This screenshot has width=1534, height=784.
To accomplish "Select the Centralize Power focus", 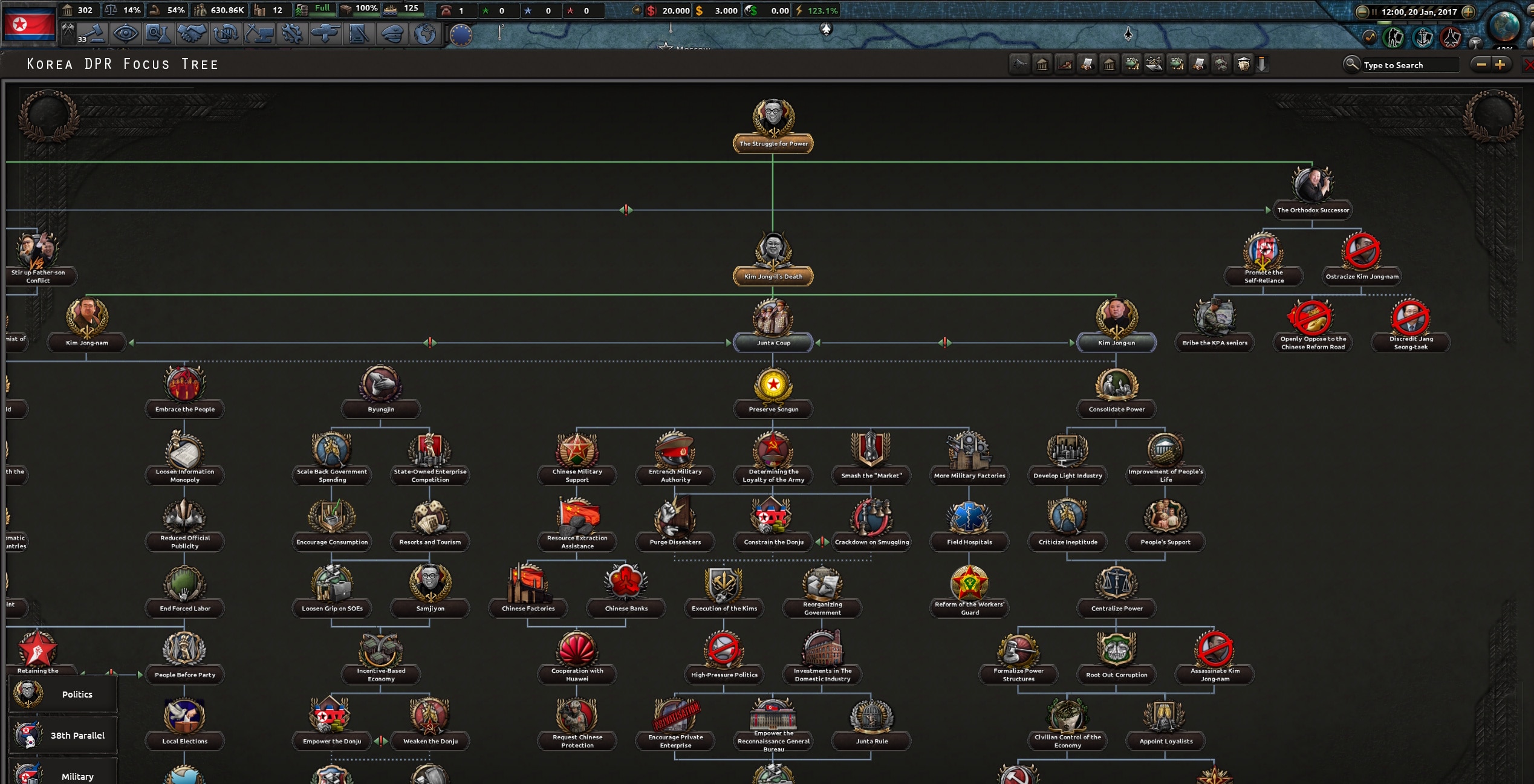I will pos(1116,591).
